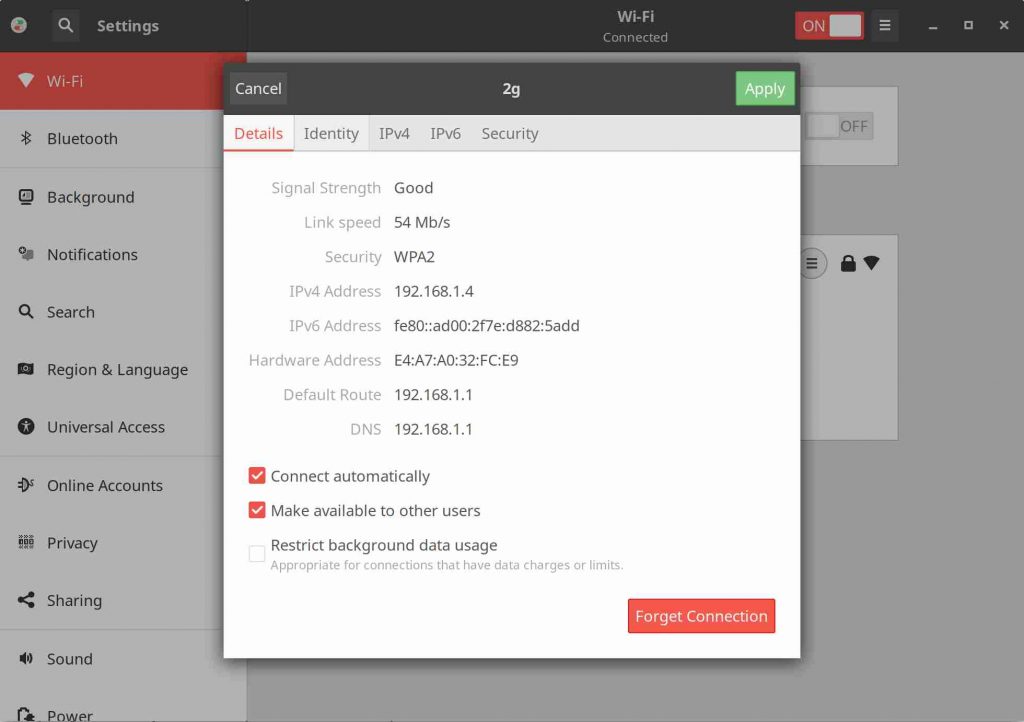Select the Background settings icon
Image resolution: width=1024 pixels, height=722 pixels.
point(25,196)
